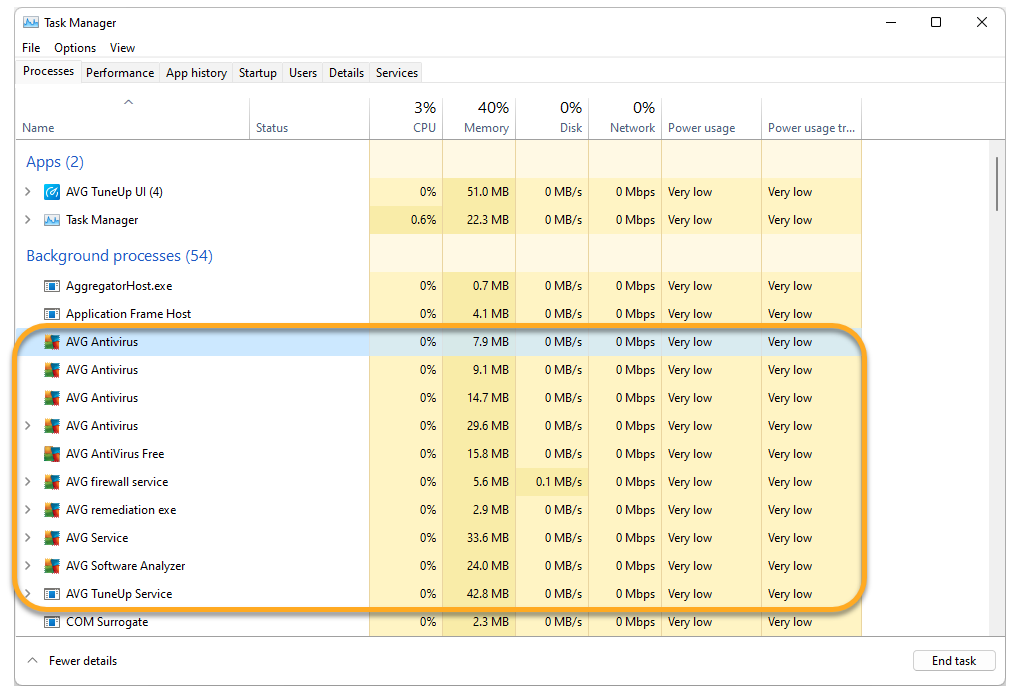Select the AggregatorHost.exe process name

119,286
